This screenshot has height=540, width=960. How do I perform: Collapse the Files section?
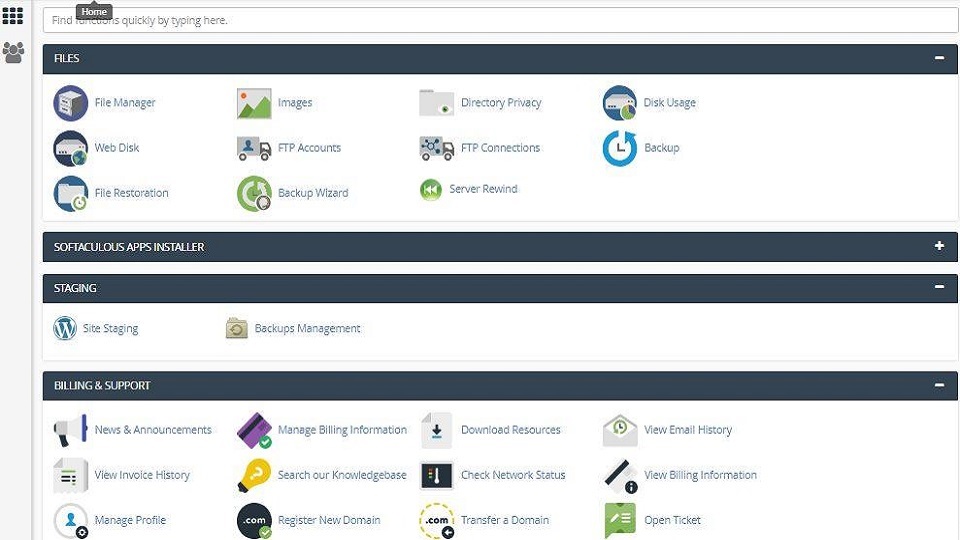pos(939,58)
